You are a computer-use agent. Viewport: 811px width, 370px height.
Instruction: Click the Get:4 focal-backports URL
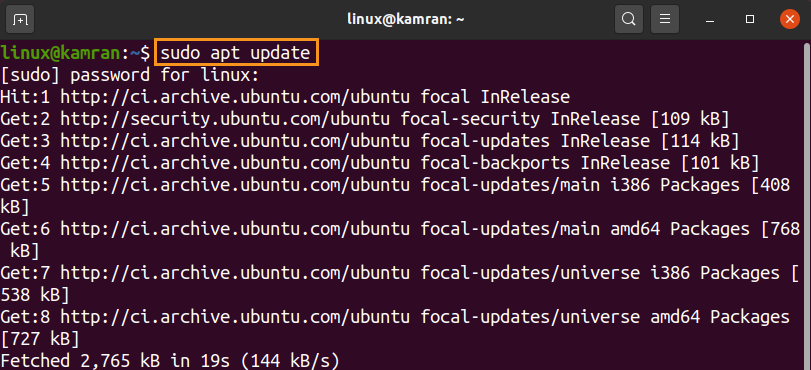pos(235,164)
